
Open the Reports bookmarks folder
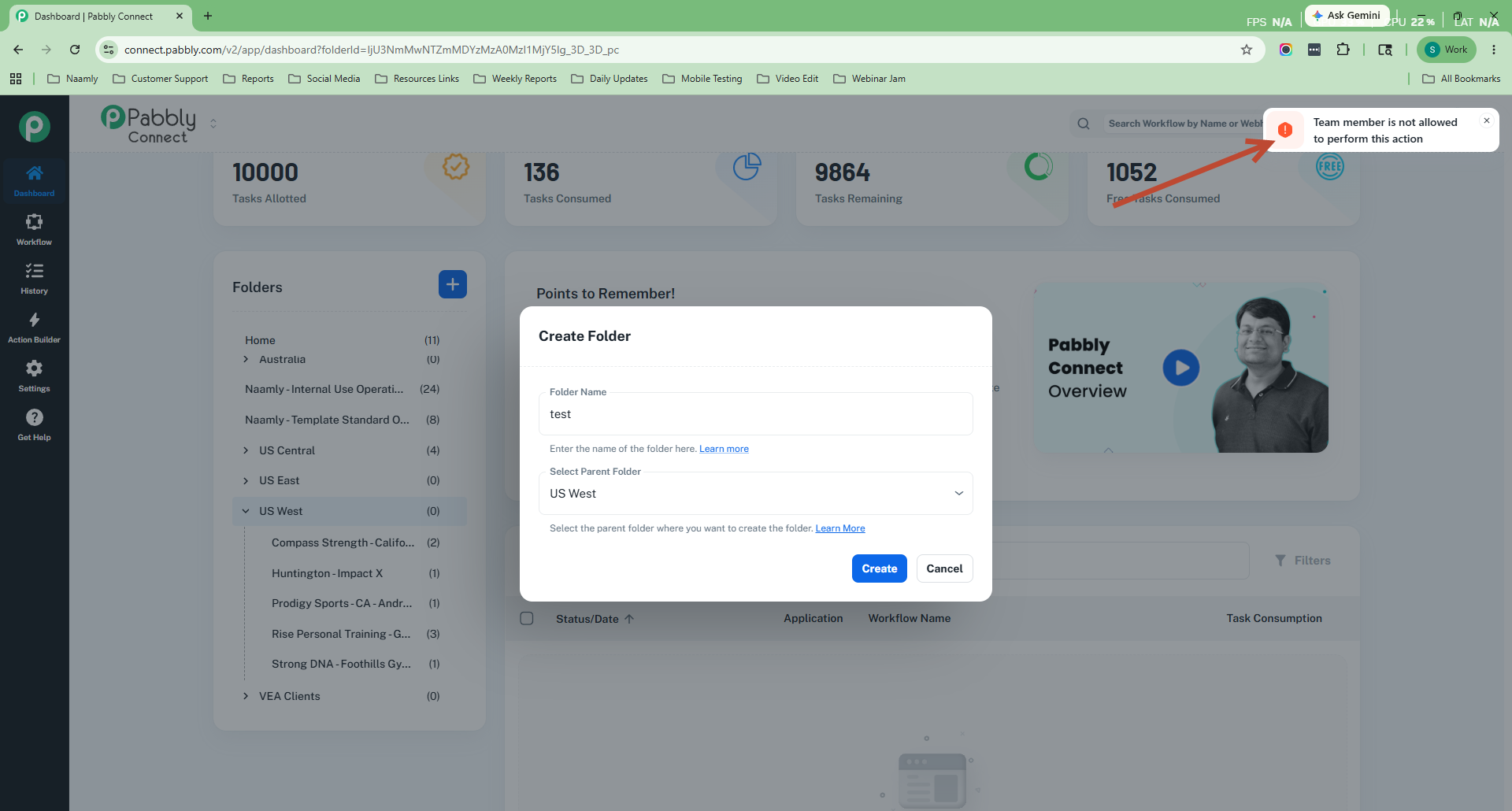point(248,79)
